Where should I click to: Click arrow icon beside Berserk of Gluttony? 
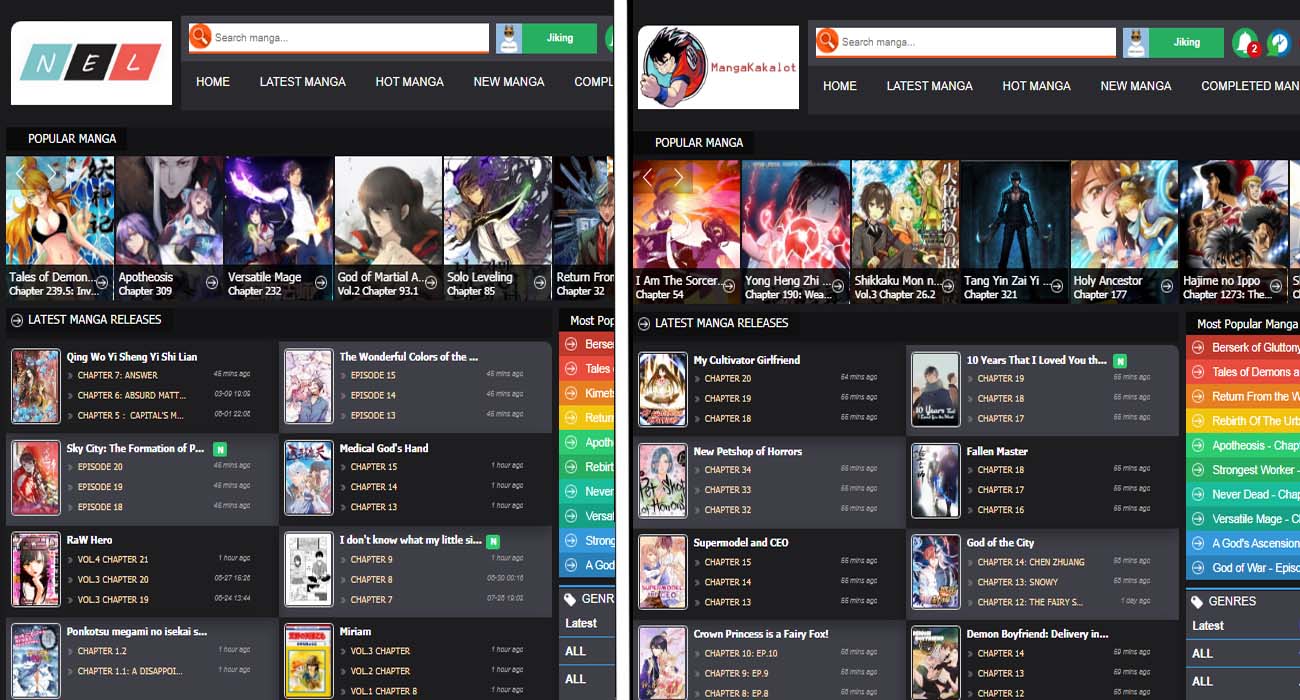point(1198,347)
